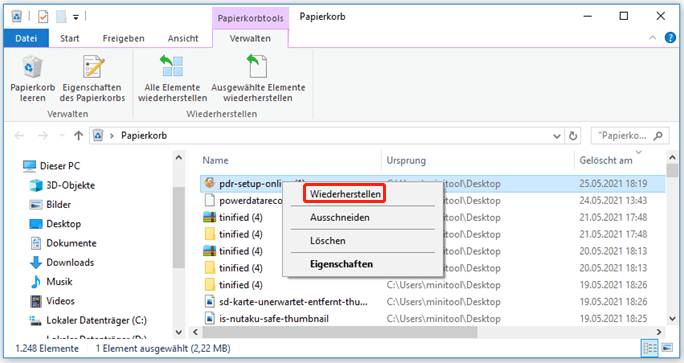The image size is (684, 363).
Task: Select Lokaler Datenträger (C:)
Action: 88,320
